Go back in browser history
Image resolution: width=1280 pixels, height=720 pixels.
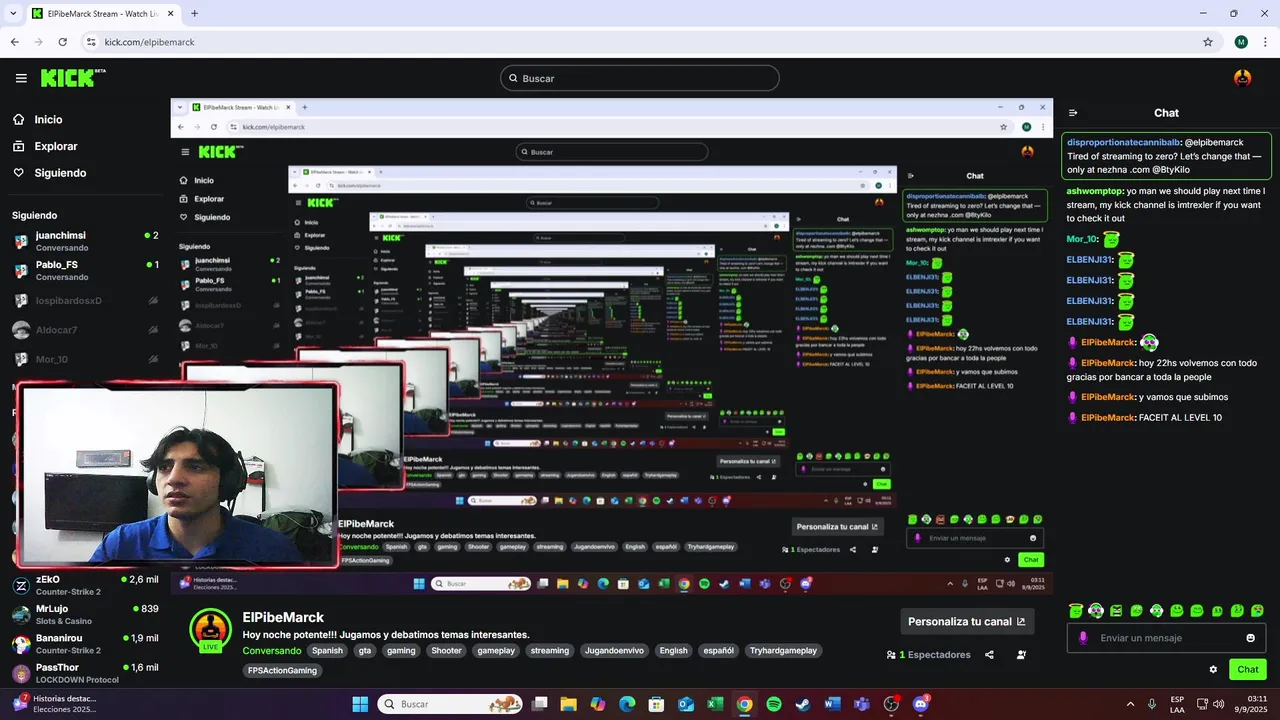[x=14, y=42]
